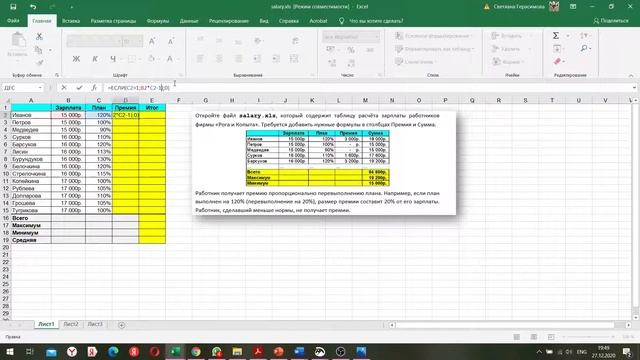Add a new sheet with plus button
The image size is (640, 360).
point(121,325)
